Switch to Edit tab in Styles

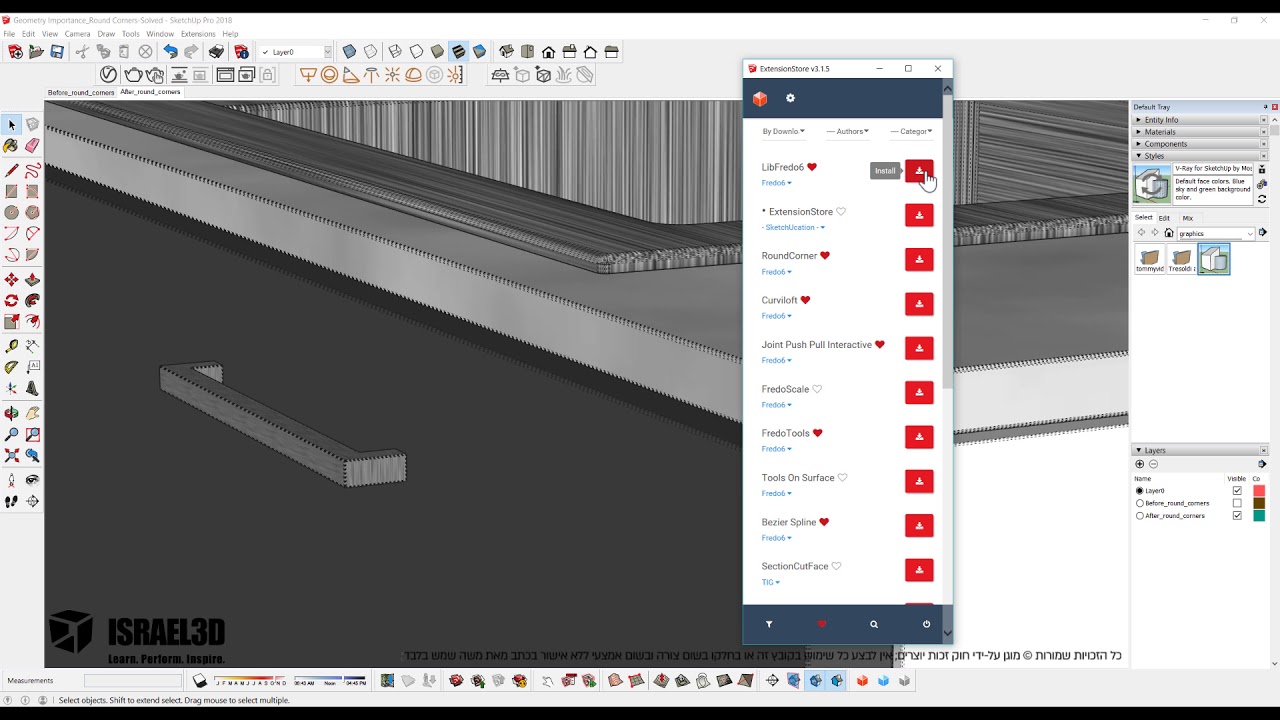click(x=1164, y=218)
